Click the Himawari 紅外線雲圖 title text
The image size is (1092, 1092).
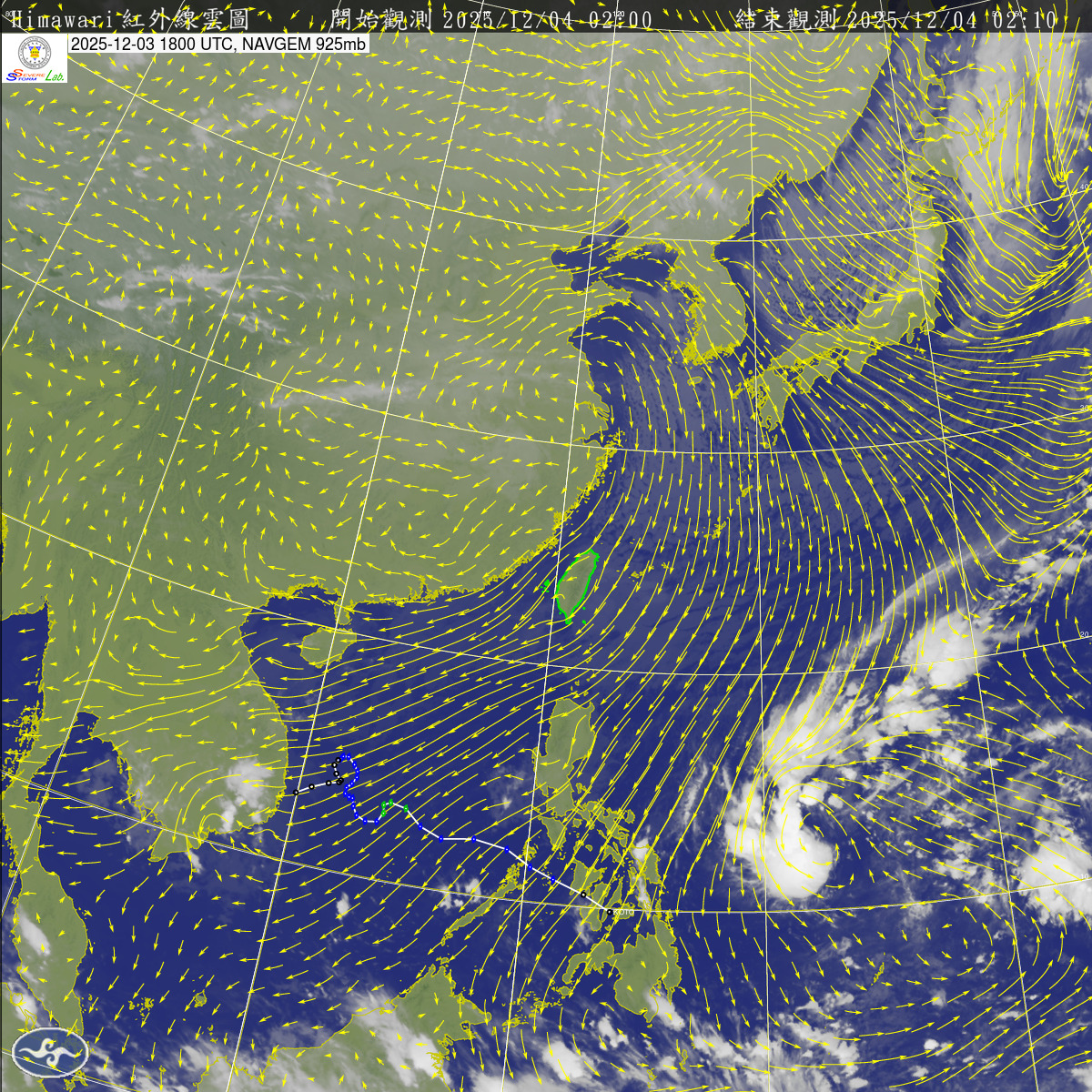[x=126, y=19]
